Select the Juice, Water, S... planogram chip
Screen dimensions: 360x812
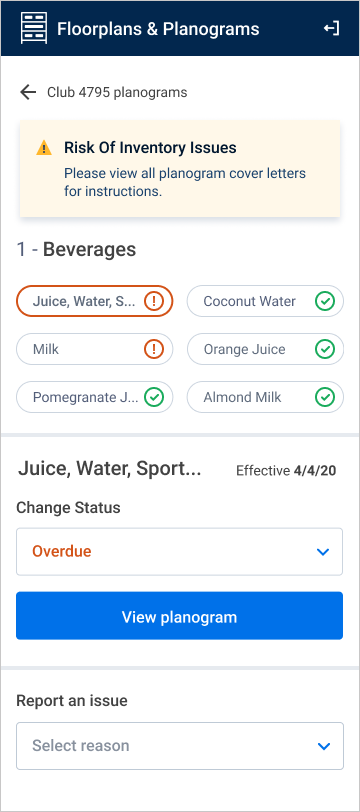pyautogui.click(x=95, y=301)
